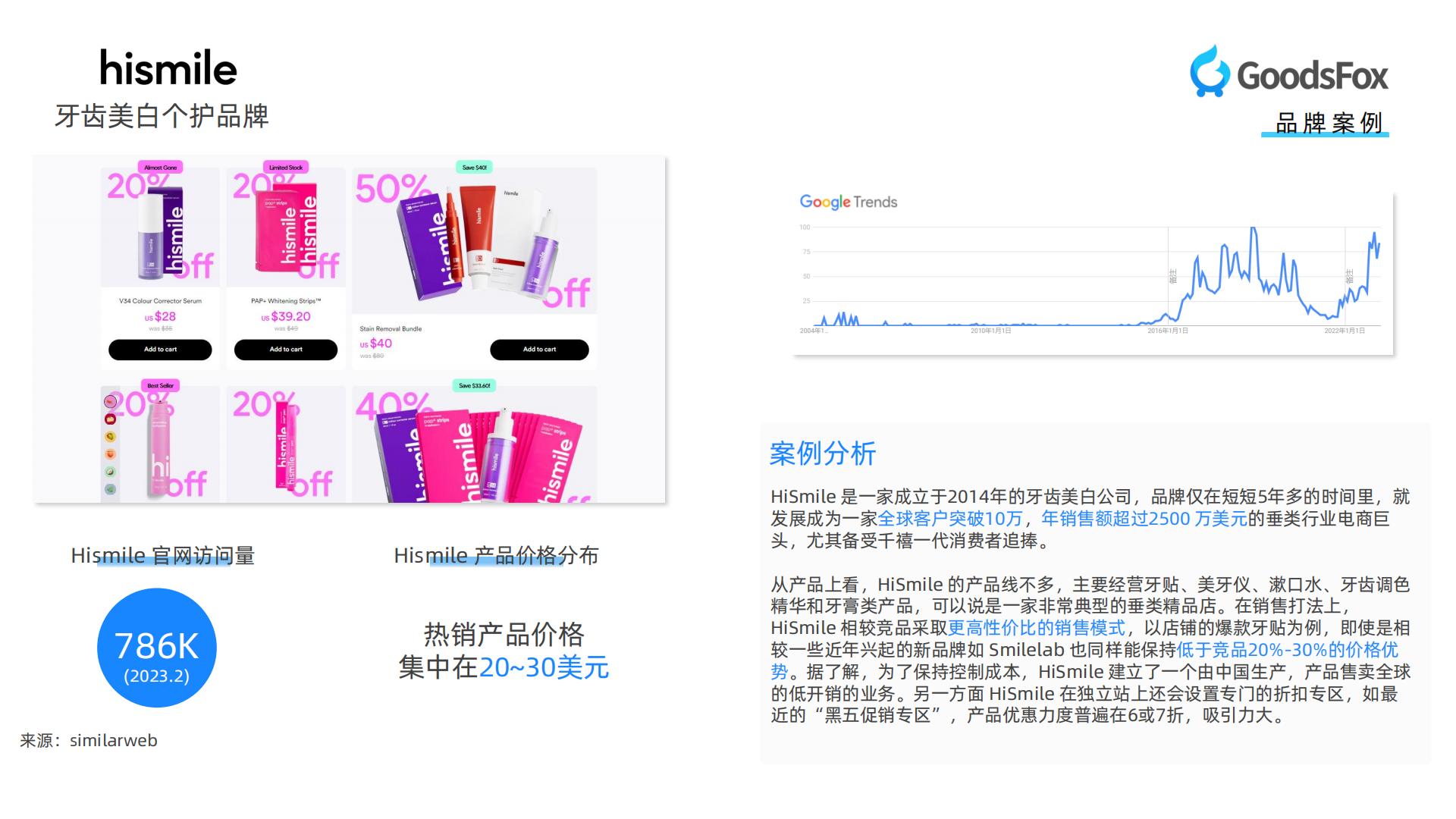Click the 20~30美元 price range text
The image size is (1456, 819).
[x=544, y=667]
